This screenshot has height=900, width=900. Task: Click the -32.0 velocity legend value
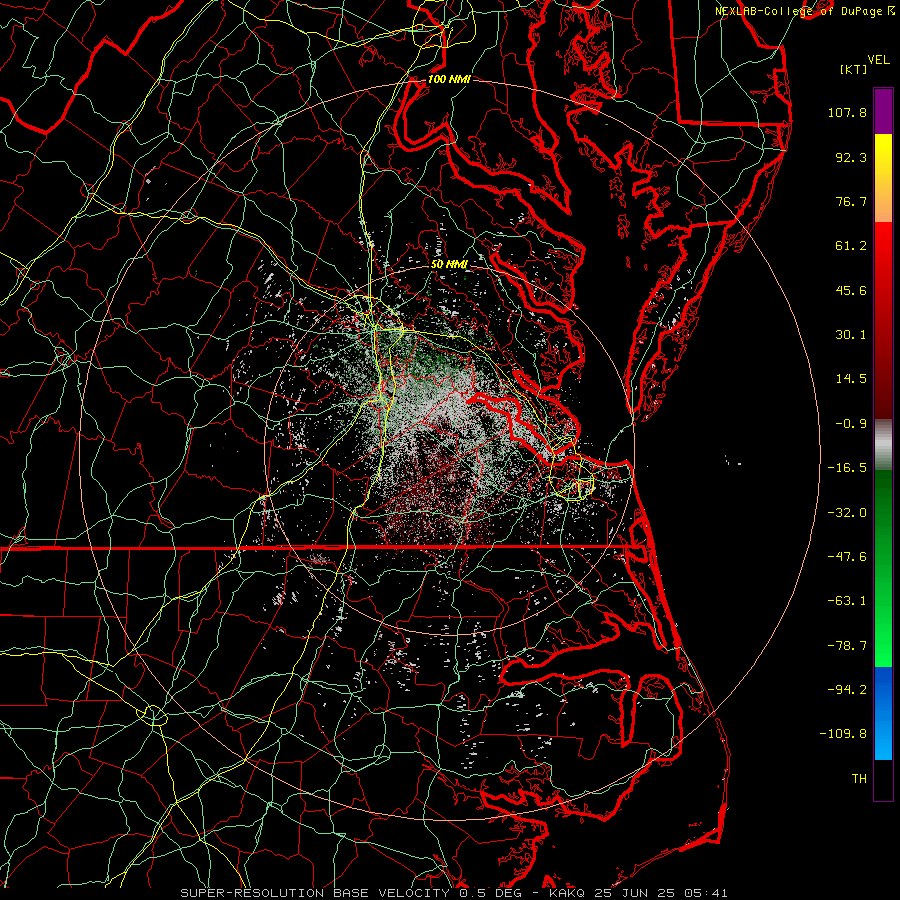847,513
